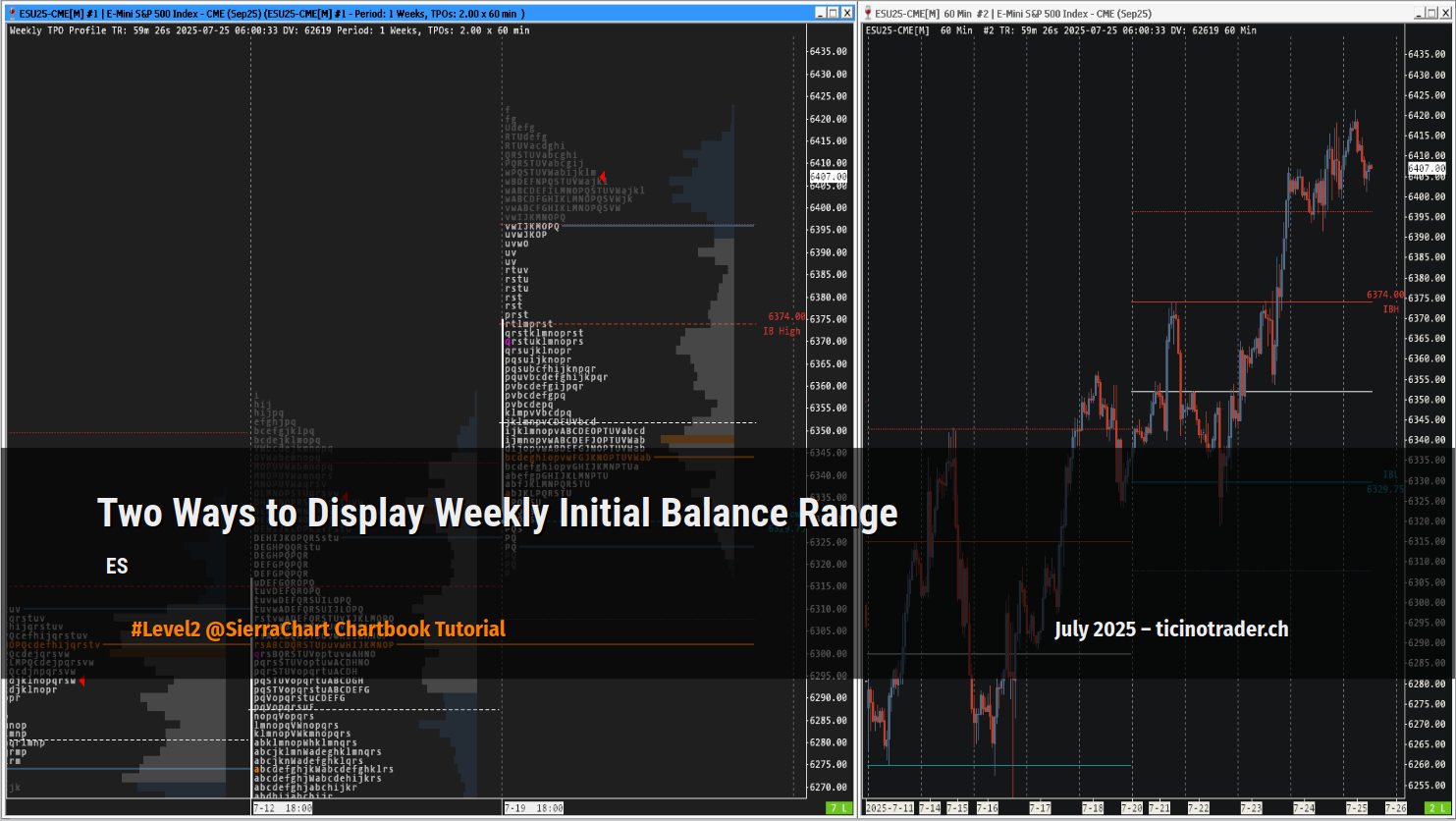Click the '6374.00 IB High' label
The height and width of the screenshot is (821, 1456).
coord(785,324)
